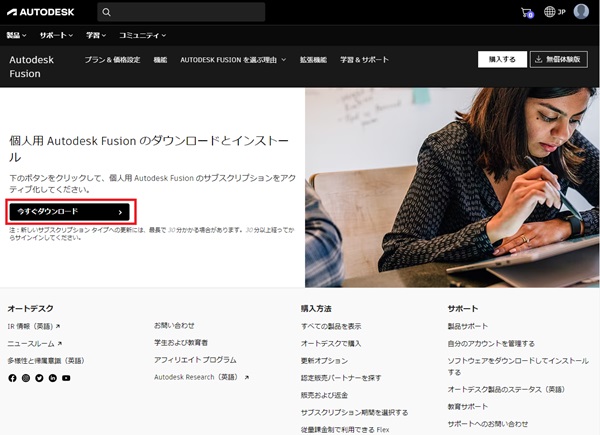Open the 機能 tab

160,60
